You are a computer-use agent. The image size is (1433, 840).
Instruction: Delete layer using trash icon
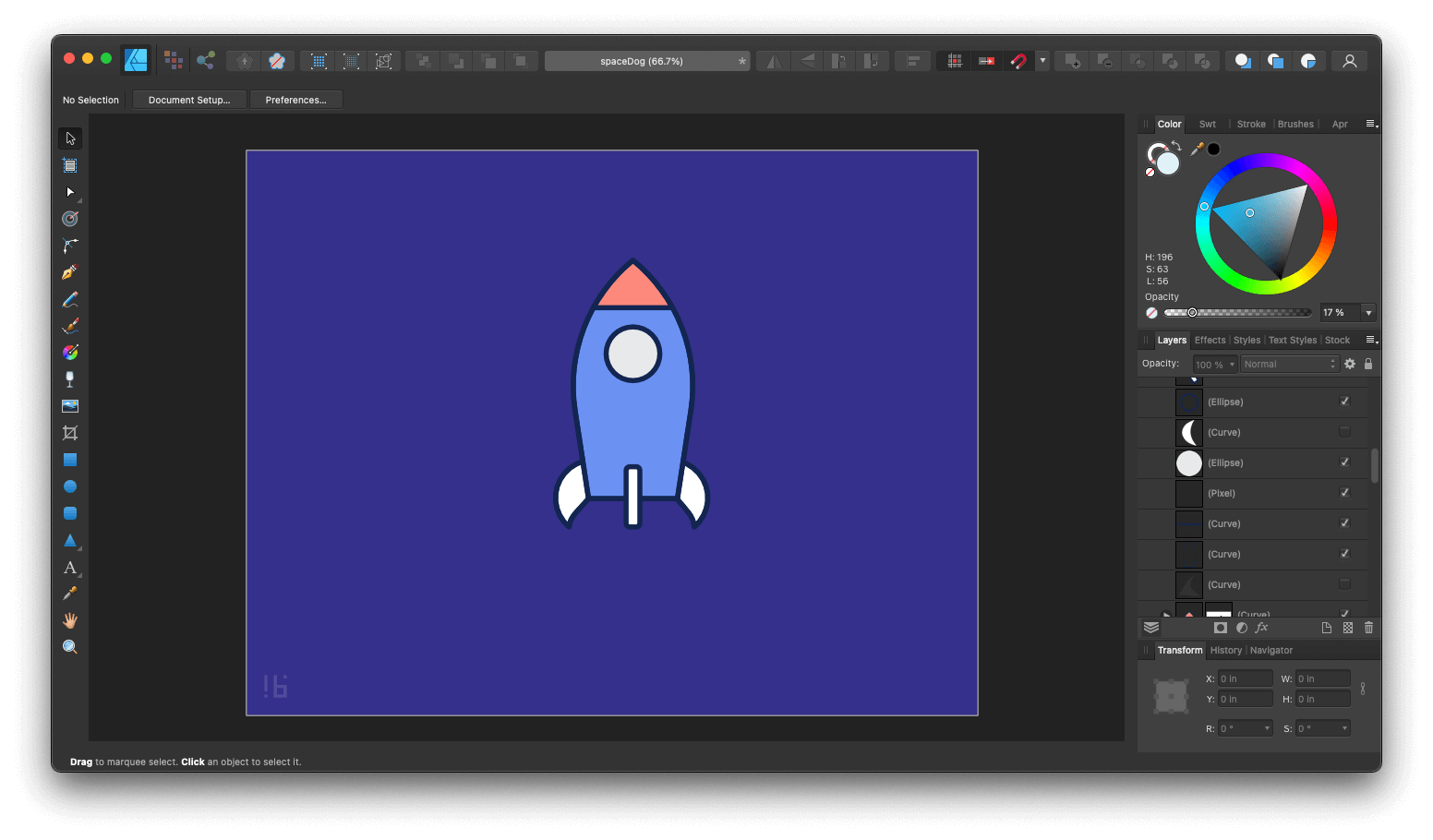1368,628
